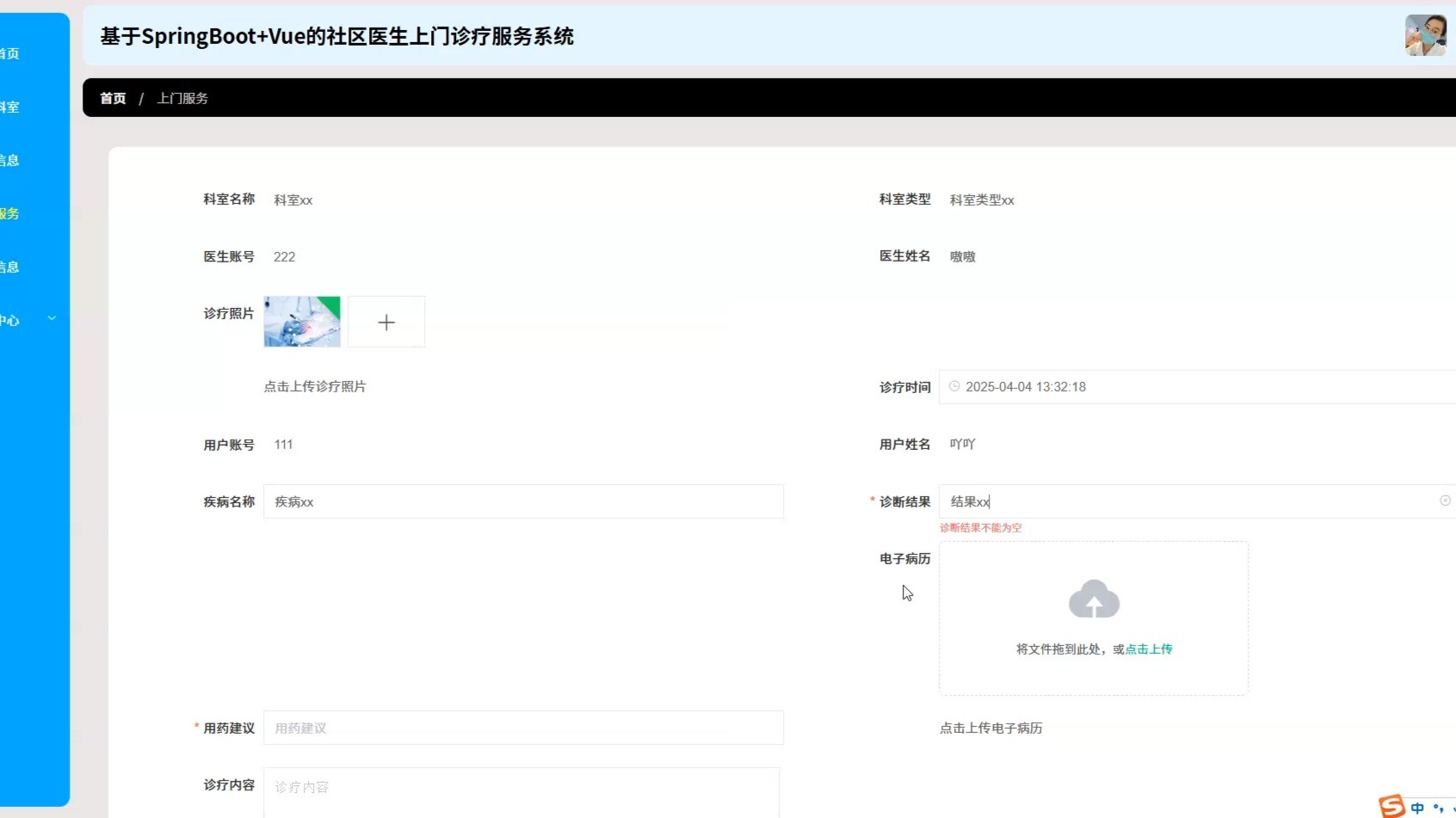This screenshot has width=1456, height=818.
Task: Click the 上门服务 breadcrumb item
Action: point(182,98)
